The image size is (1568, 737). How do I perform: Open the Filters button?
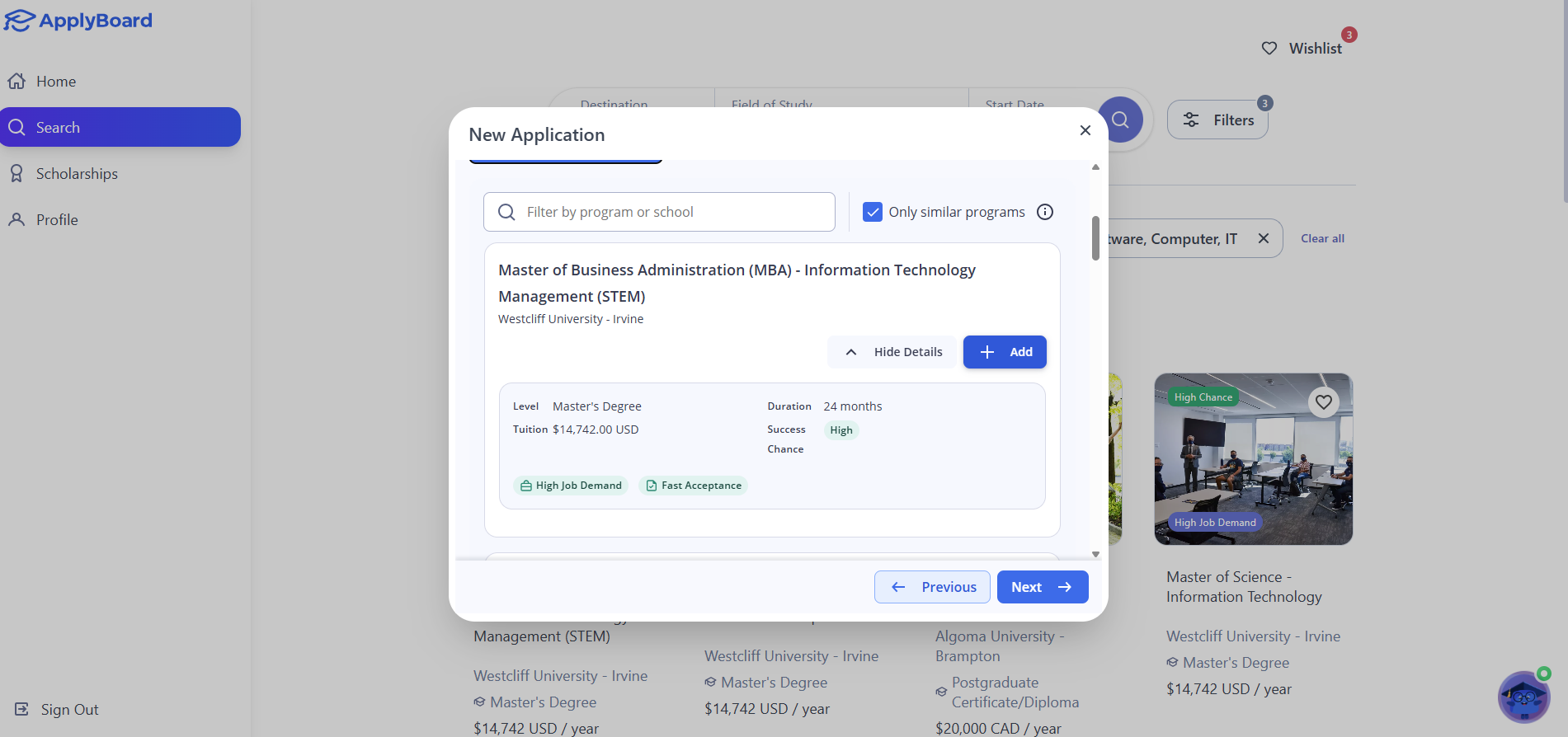[x=1217, y=120]
